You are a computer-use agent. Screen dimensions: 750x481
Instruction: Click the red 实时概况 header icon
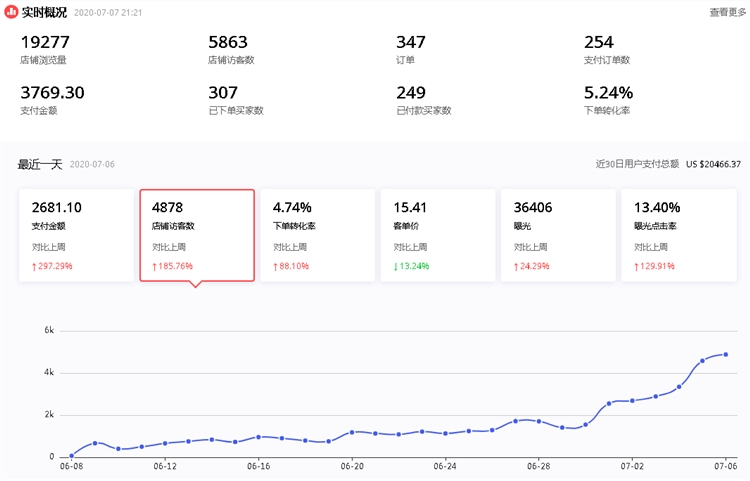click(x=11, y=13)
